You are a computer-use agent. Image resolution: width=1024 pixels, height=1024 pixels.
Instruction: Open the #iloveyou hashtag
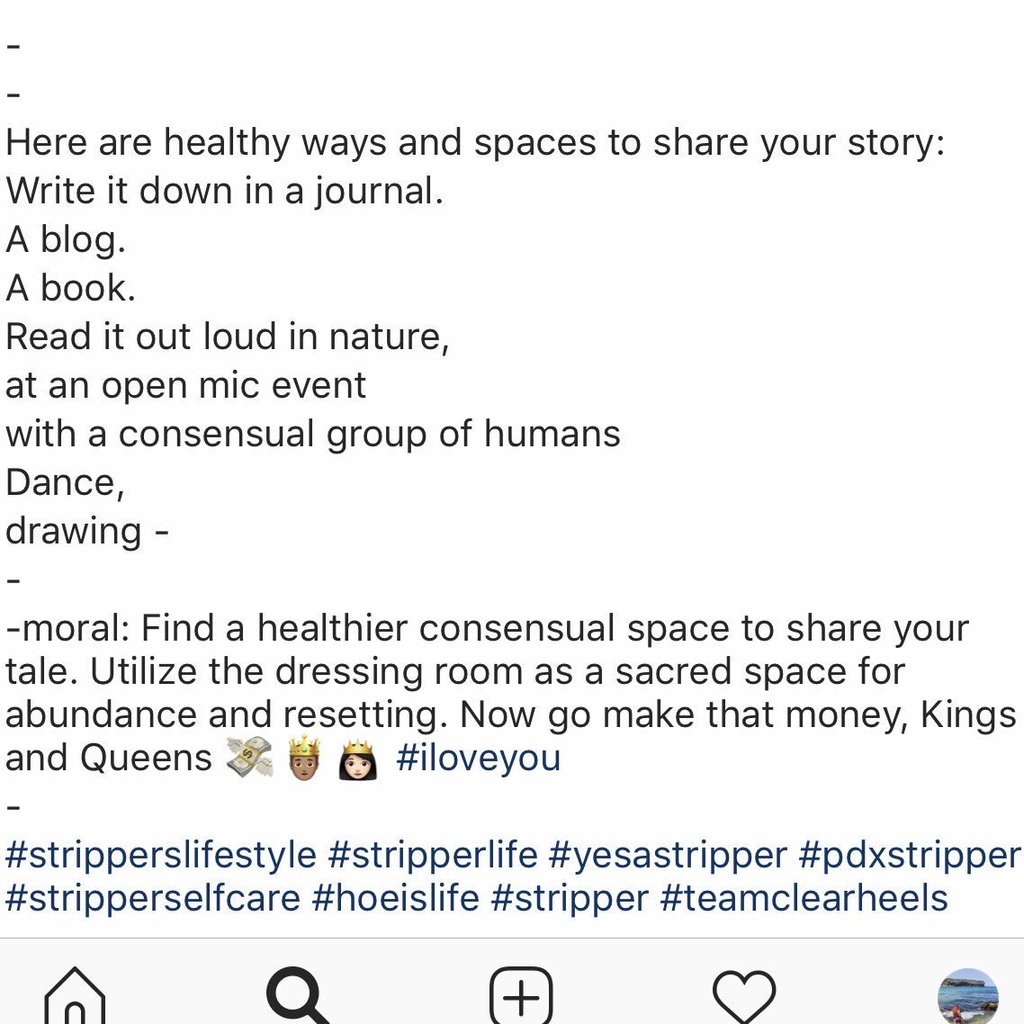coord(478,758)
